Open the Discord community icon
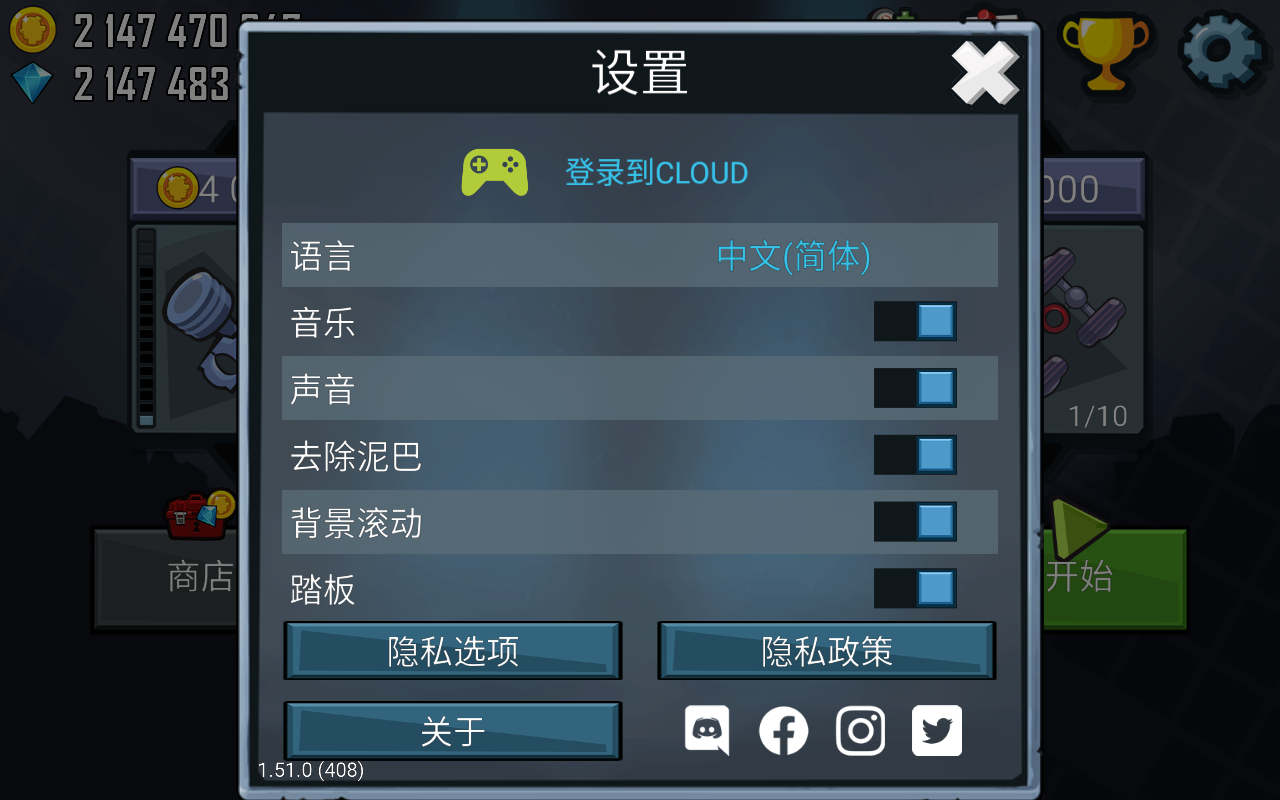 tap(707, 730)
